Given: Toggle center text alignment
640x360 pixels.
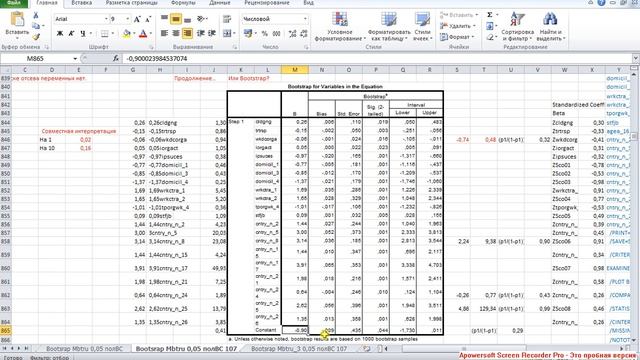Looking at the screenshot, I should 176,33.
